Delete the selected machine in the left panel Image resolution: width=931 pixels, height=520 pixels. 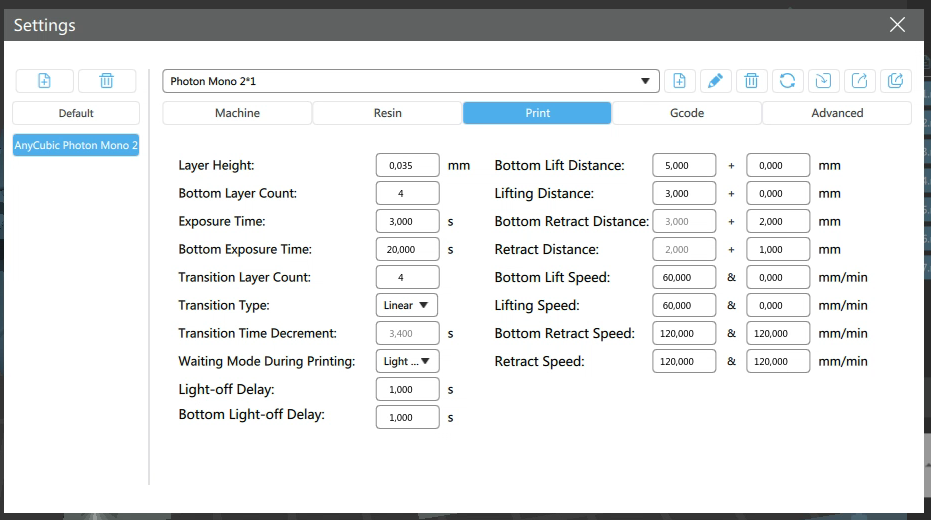point(107,81)
